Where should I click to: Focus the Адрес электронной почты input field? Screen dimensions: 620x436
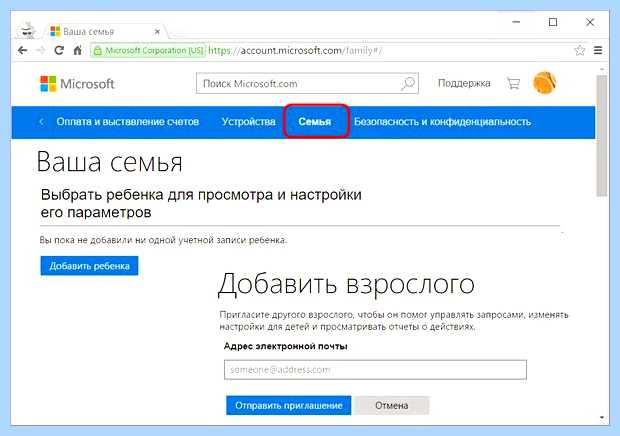[375, 370]
